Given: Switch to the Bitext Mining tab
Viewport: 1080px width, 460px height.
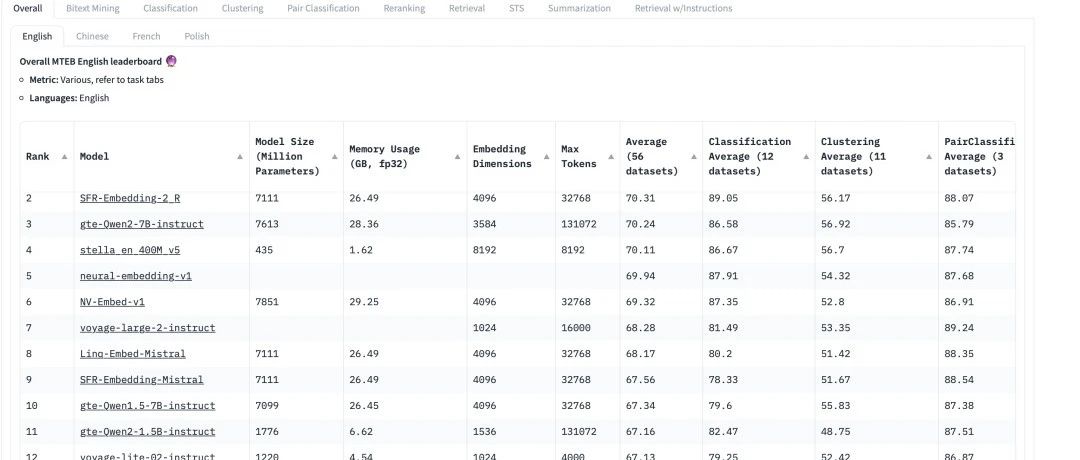Looking at the screenshot, I should coord(92,8).
